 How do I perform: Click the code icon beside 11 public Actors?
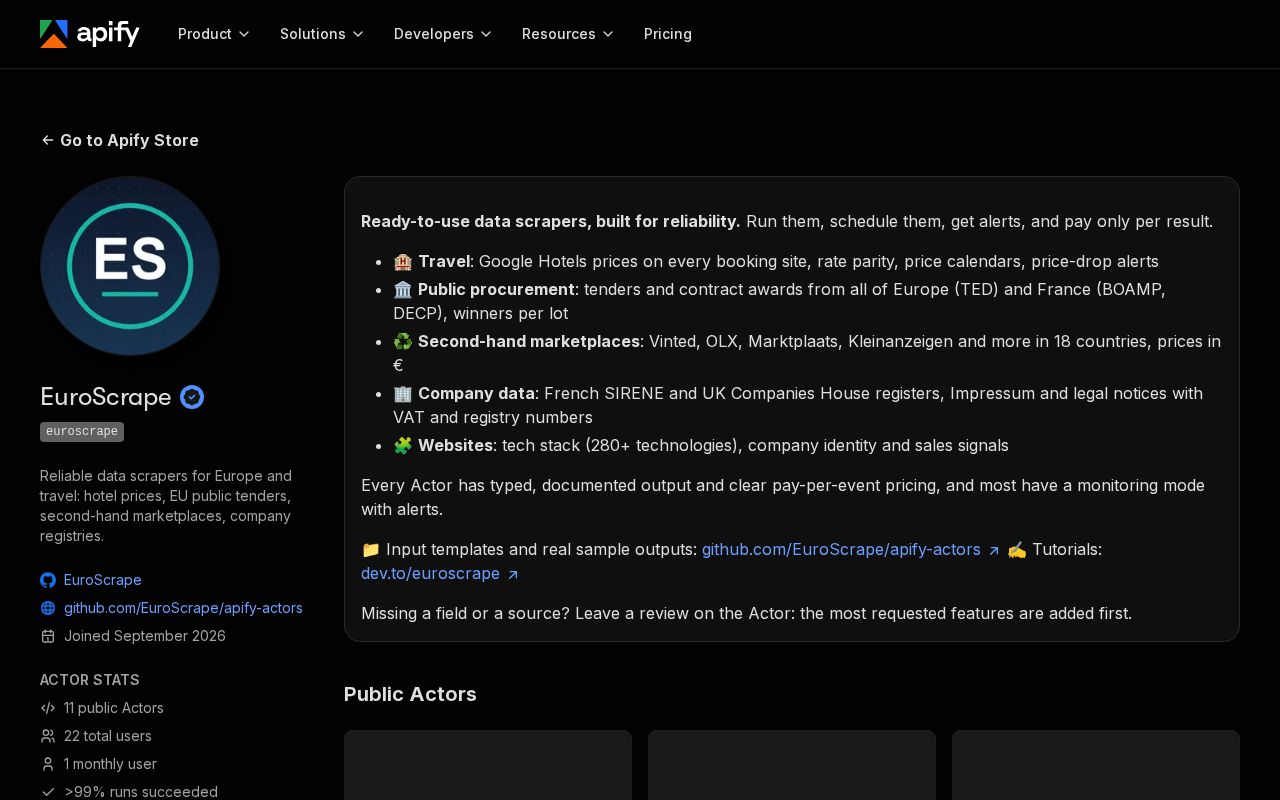(48, 708)
